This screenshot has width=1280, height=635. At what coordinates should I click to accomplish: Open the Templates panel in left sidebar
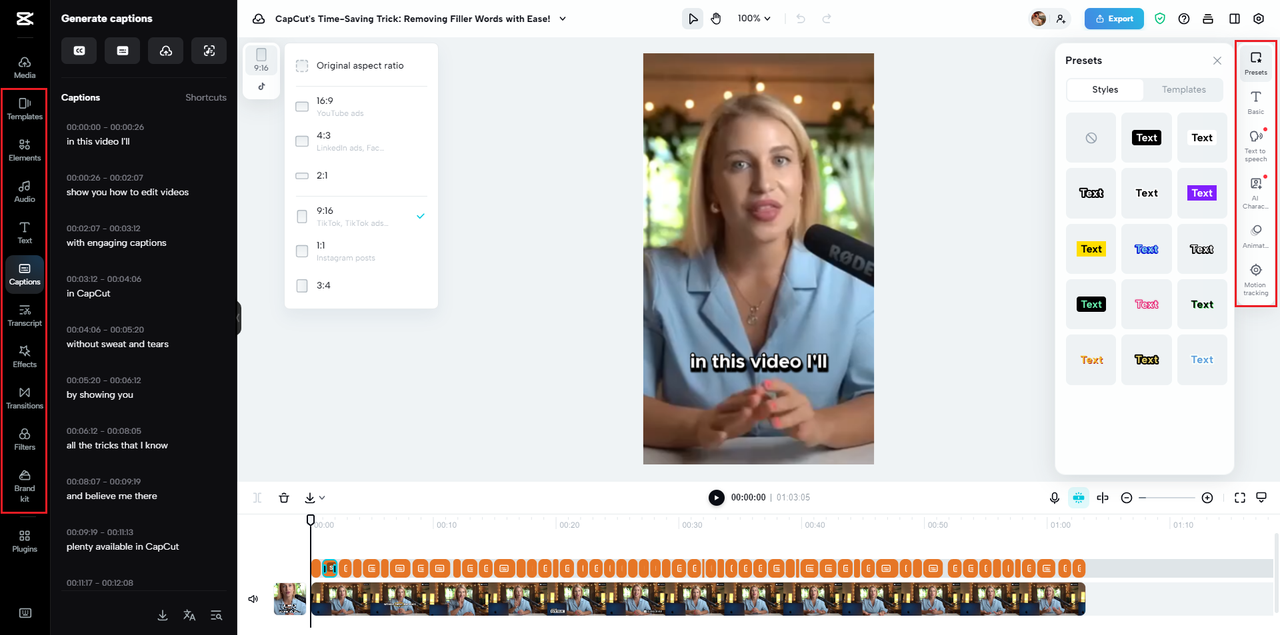click(x=25, y=108)
